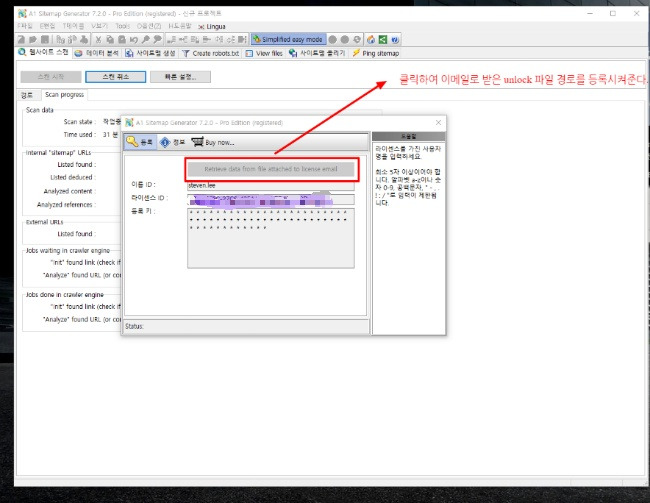Screen dimensions: 650x503
Task: Click the blue help toolbar icon
Action: pyautogui.click(x=395, y=39)
